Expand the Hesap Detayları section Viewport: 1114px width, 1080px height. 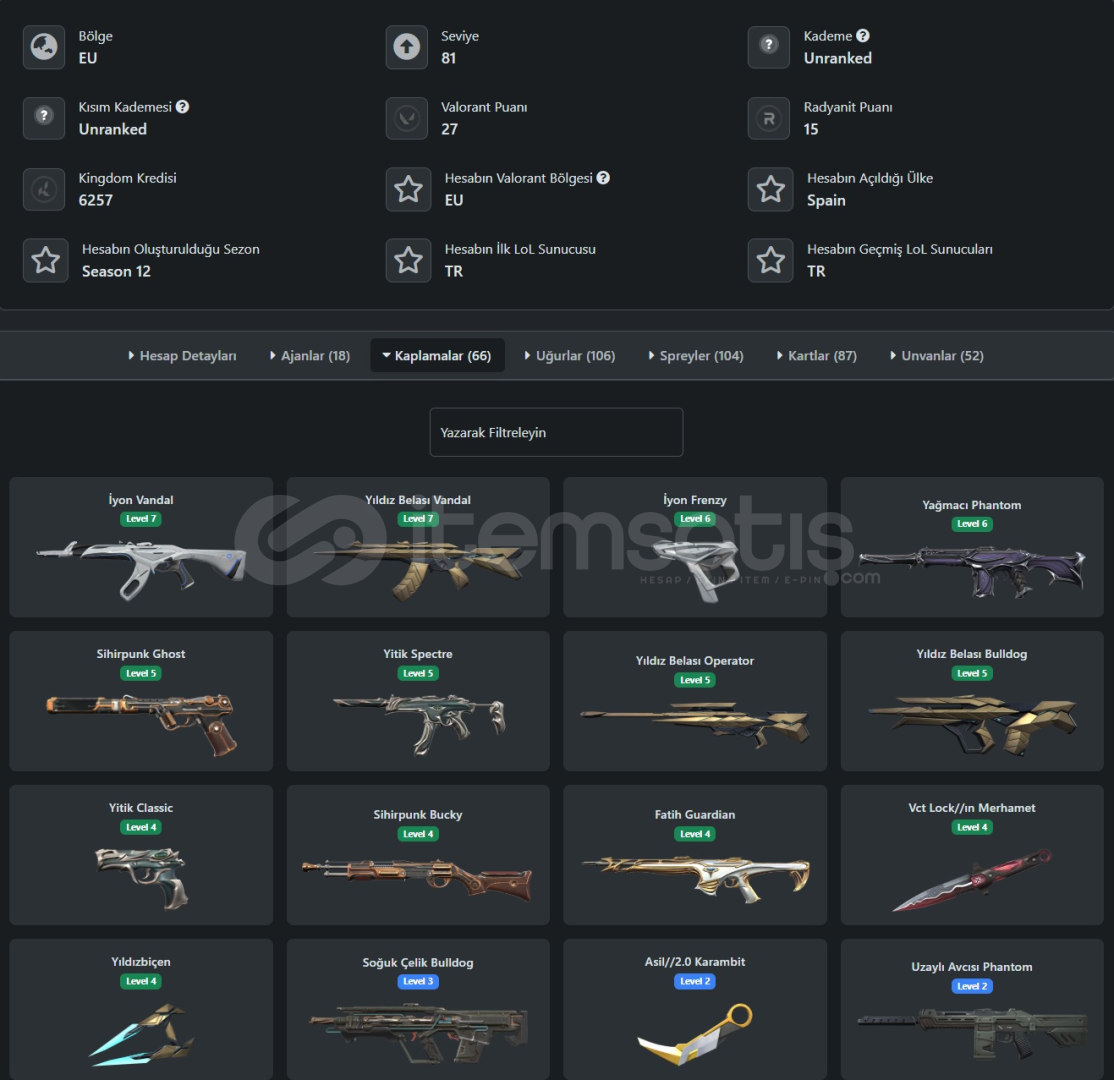click(182, 355)
